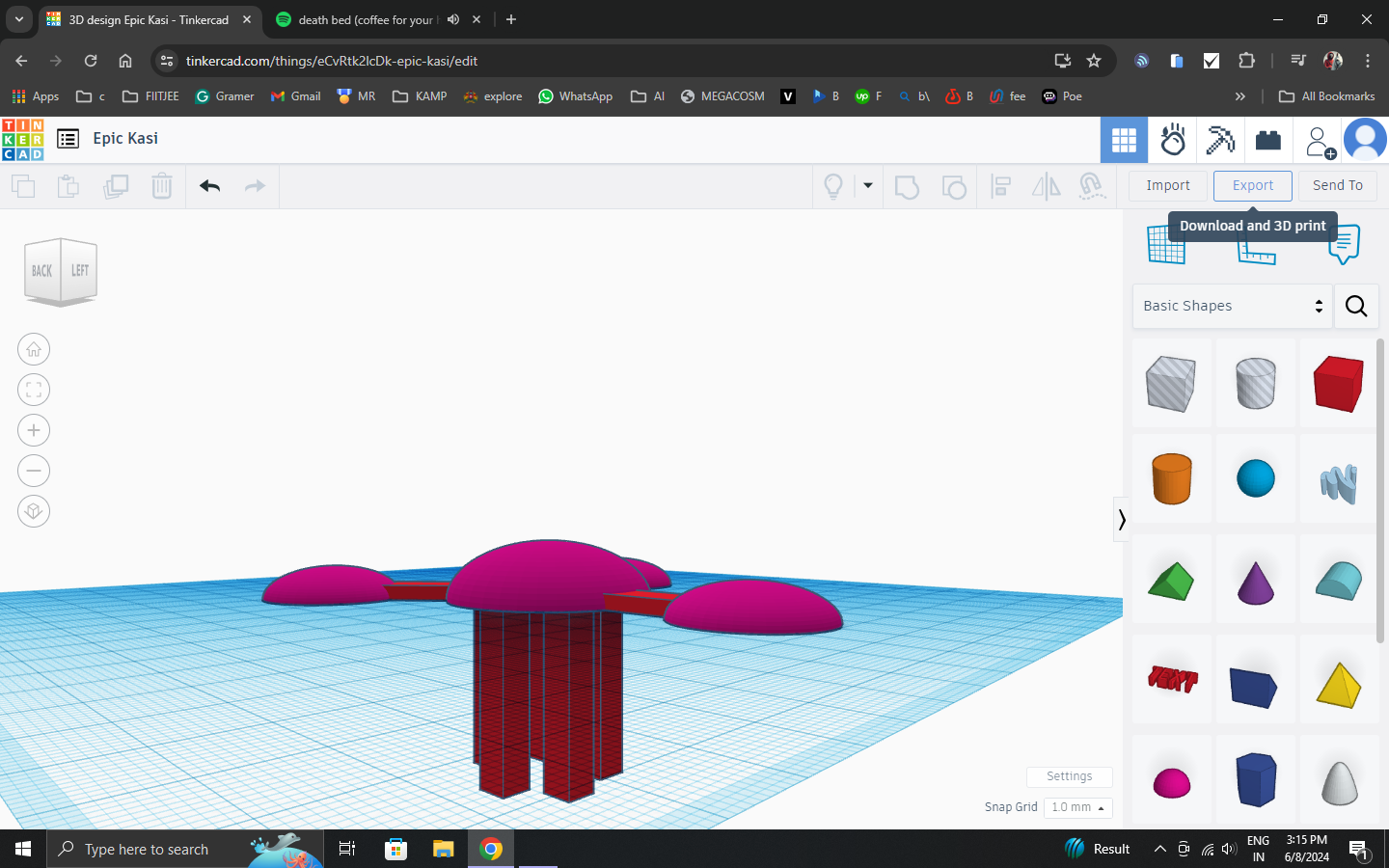This screenshot has height=868, width=1389.
Task: Click the Home view button
Action: (34, 349)
